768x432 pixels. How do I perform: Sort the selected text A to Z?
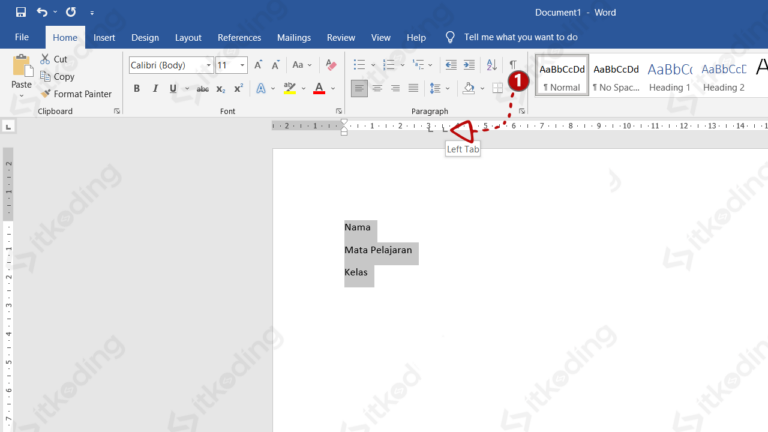click(491, 65)
